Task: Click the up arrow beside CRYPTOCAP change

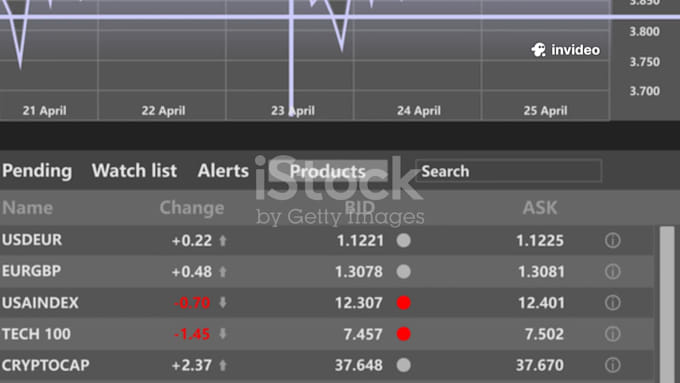Action: [x=223, y=366]
